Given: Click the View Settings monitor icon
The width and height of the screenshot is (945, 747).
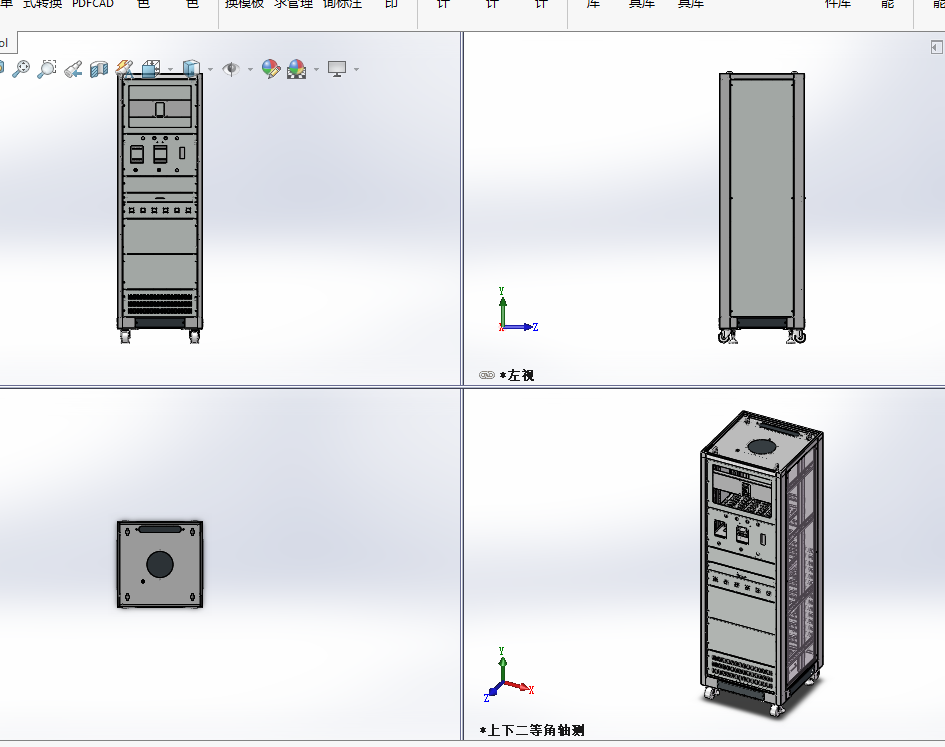Looking at the screenshot, I should [x=337, y=69].
